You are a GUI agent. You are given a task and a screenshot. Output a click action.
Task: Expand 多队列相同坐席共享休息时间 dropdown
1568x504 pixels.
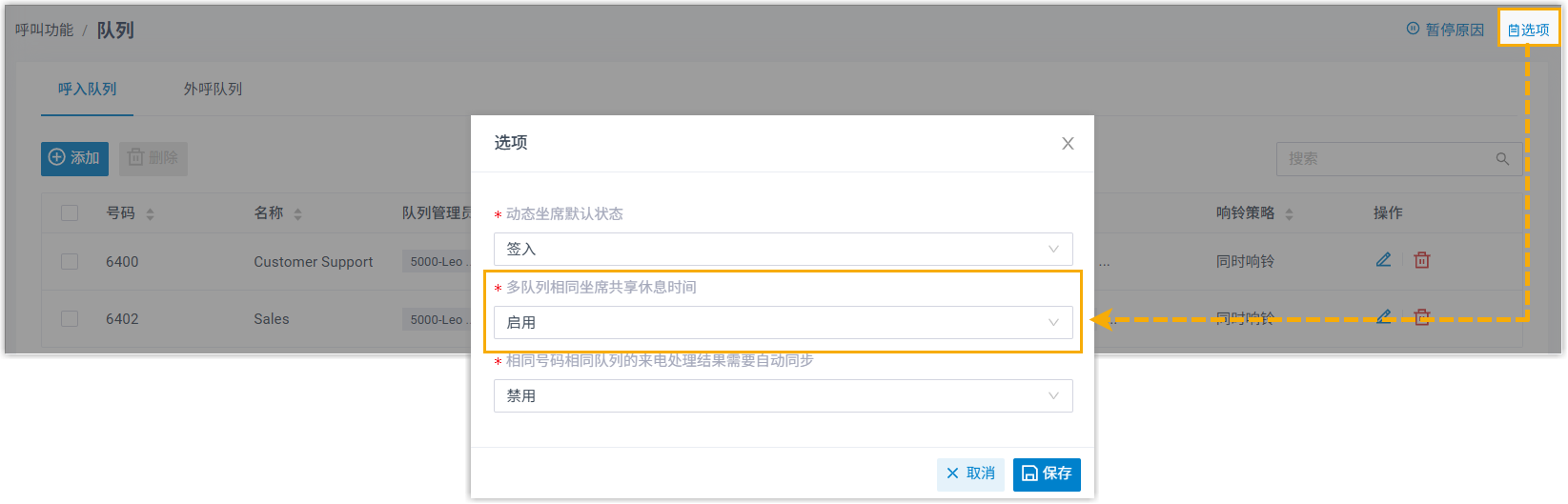(x=783, y=323)
